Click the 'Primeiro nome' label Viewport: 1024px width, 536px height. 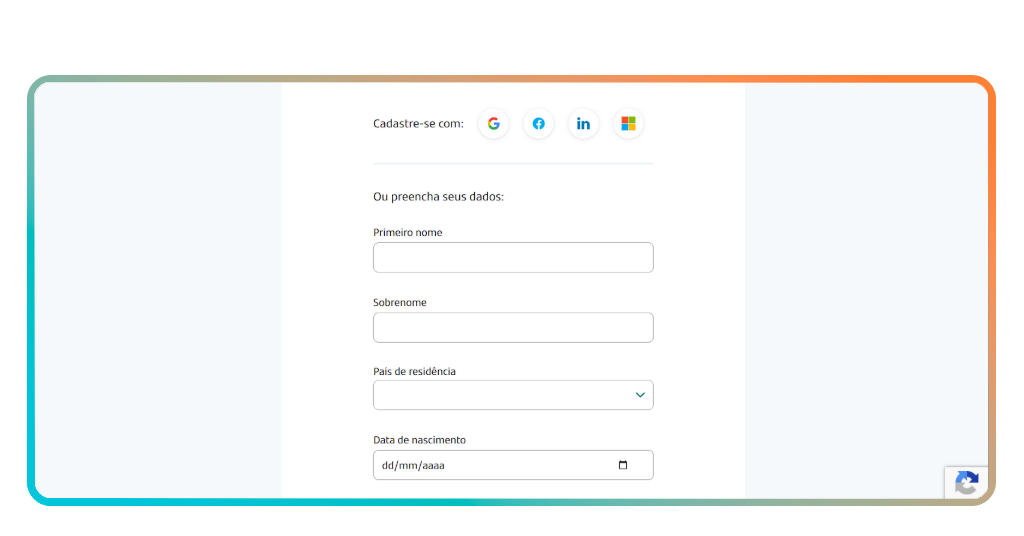(x=408, y=232)
